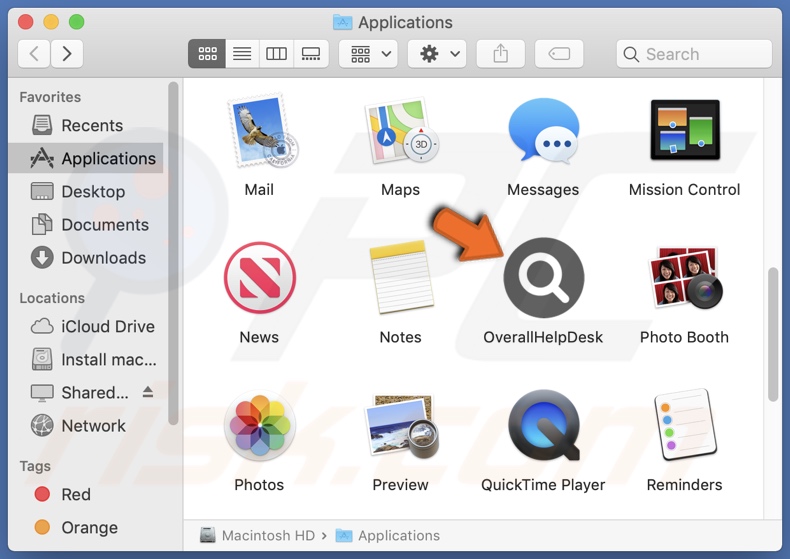Open the Maps application icon

tap(402, 132)
